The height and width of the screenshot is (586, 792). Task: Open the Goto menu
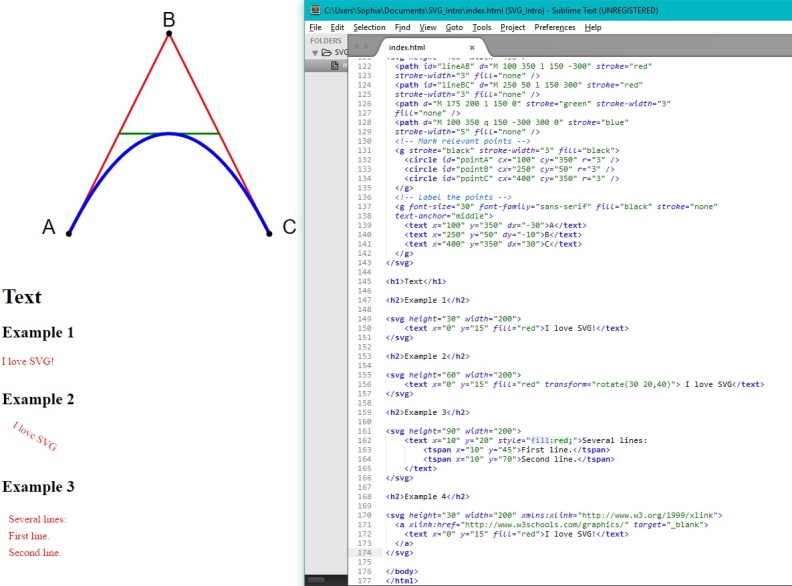pos(454,27)
